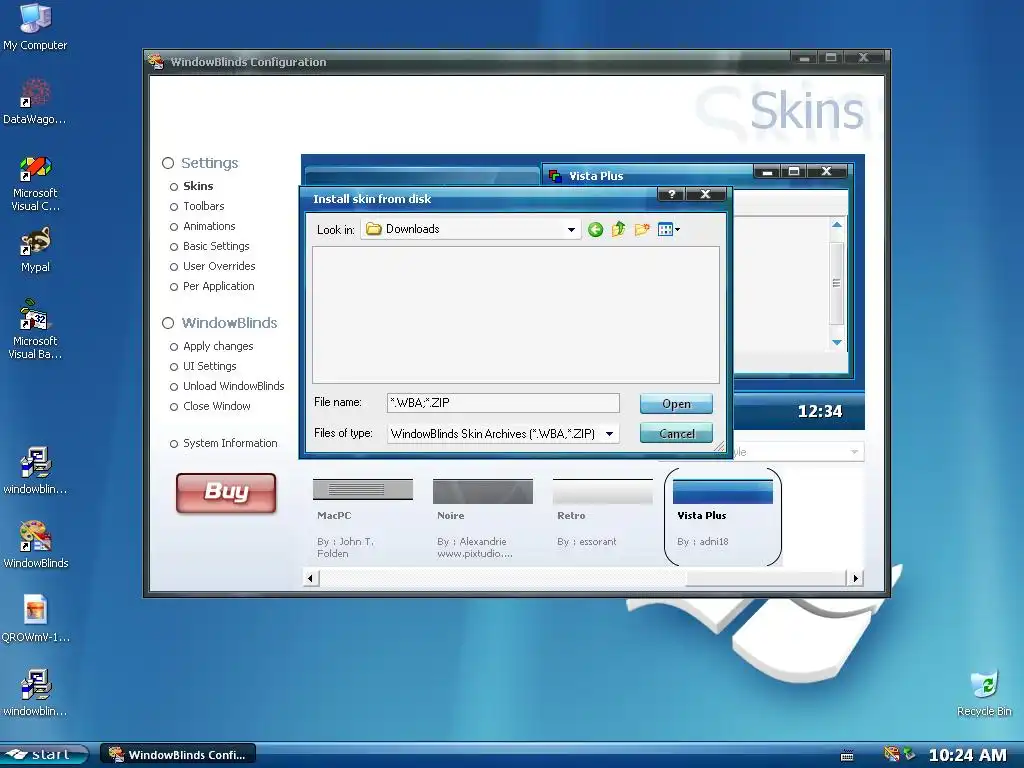Click the skin list horizontal scrollbar thumb
The image size is (1024, 768).
point(503,578)
